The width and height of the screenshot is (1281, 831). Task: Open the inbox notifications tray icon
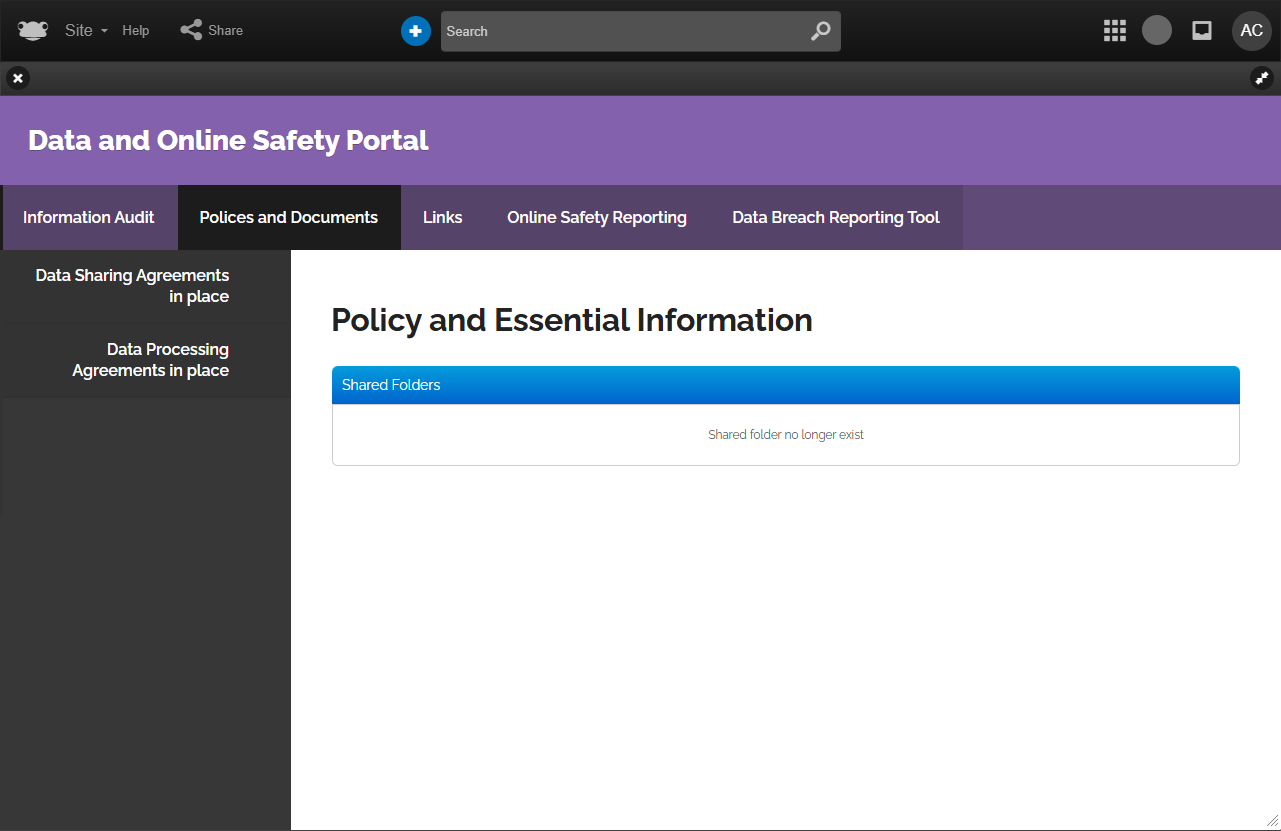[x=1202, y=31]
